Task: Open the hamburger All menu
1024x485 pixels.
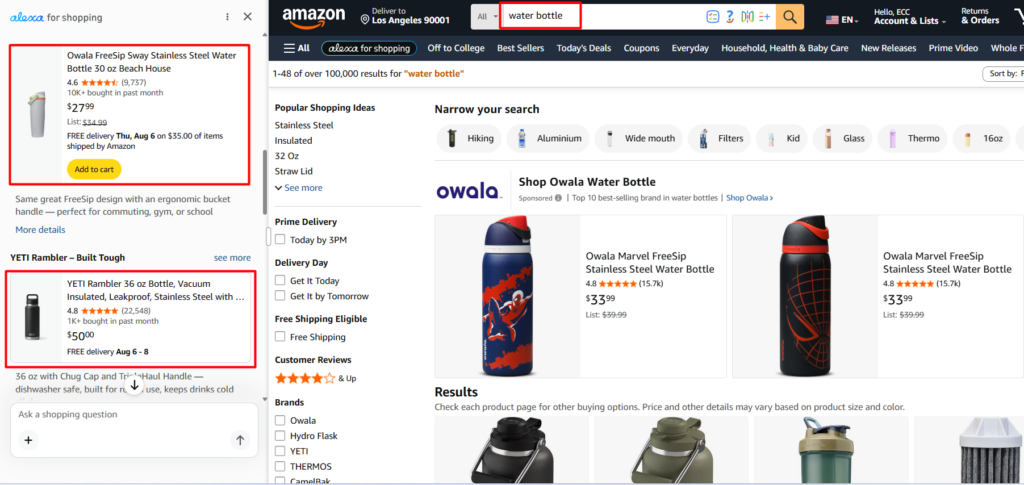Action: (x=296, y=48)
